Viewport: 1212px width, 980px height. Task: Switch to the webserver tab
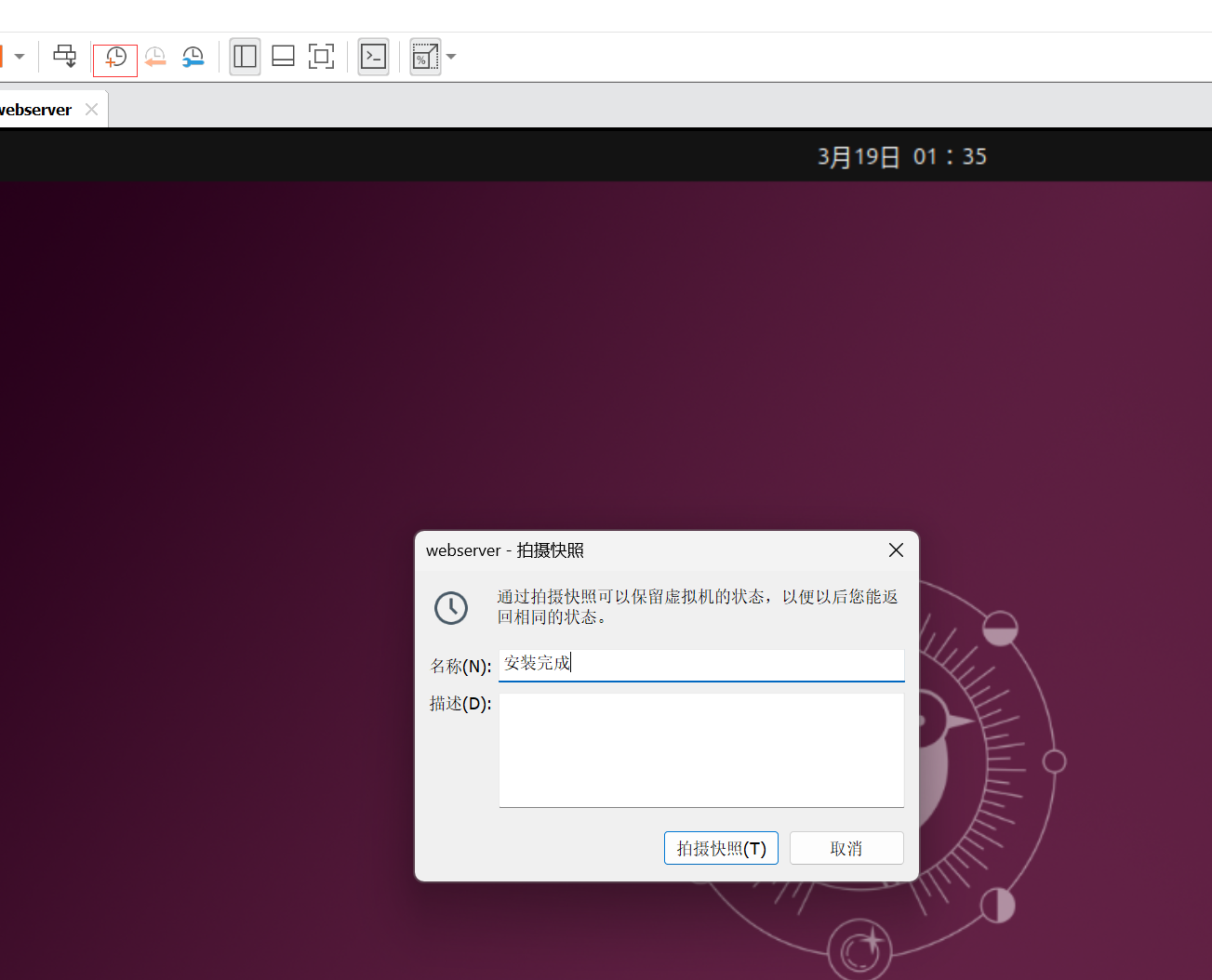37,109
